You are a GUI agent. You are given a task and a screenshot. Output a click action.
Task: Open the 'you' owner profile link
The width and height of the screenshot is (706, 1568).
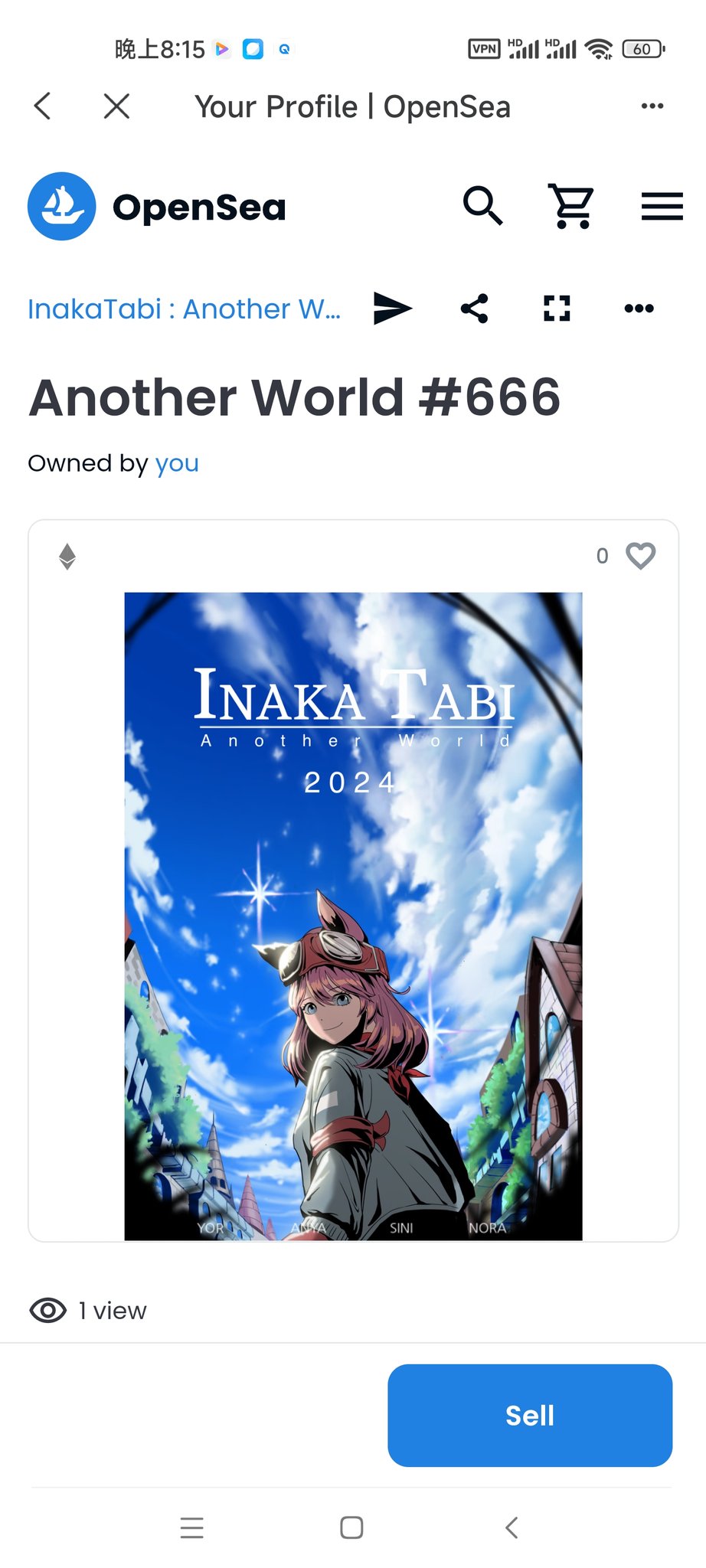[x=177, y=463]
